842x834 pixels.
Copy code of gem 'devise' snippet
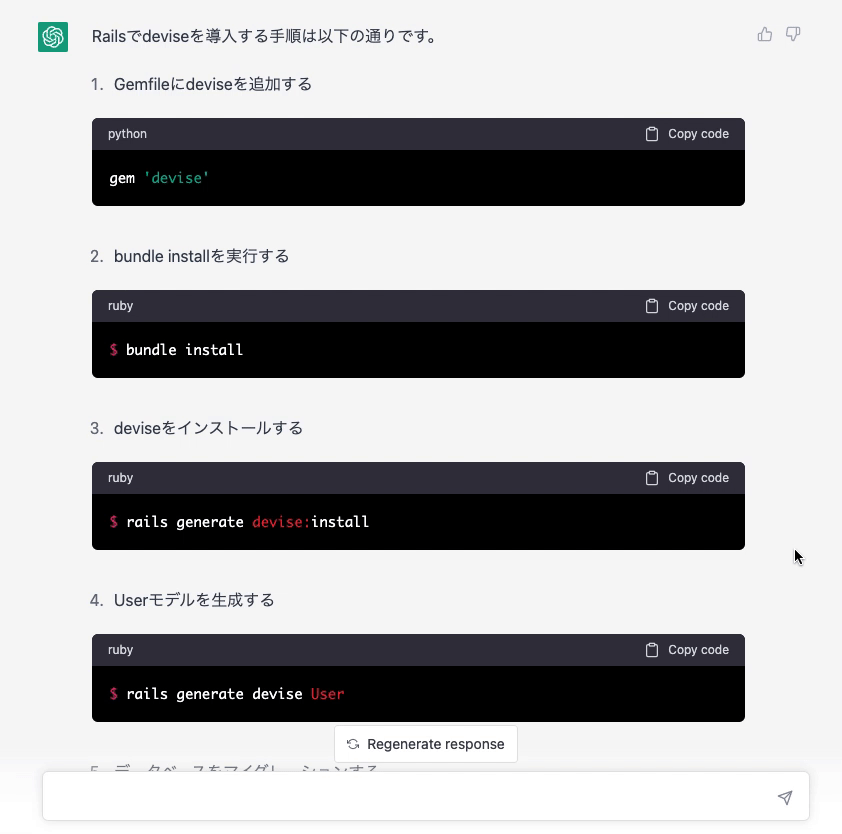coord(687,134)
